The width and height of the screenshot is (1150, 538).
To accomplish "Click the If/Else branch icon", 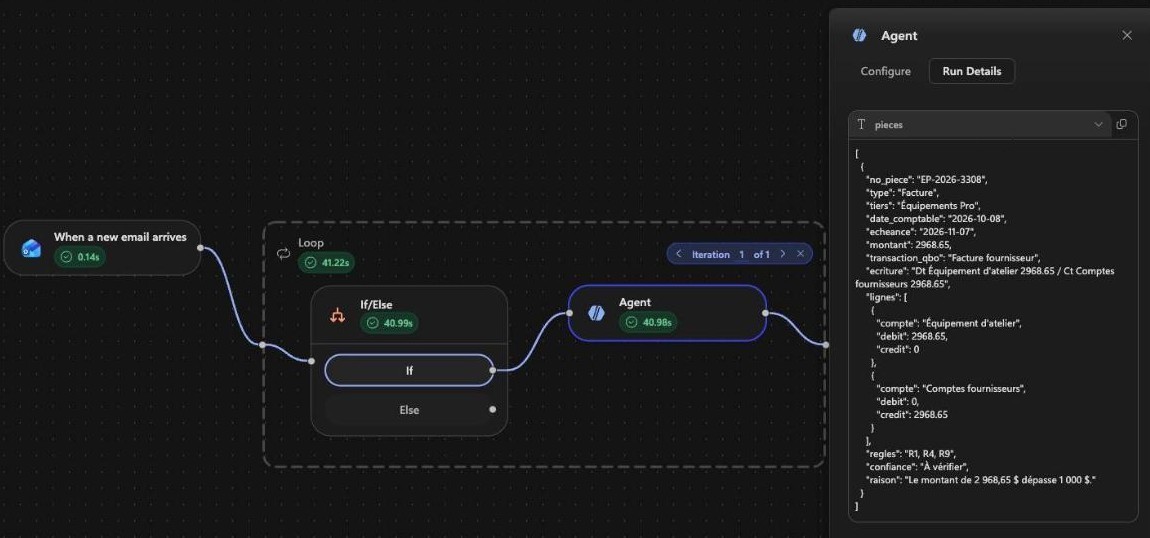I will 337,314.
